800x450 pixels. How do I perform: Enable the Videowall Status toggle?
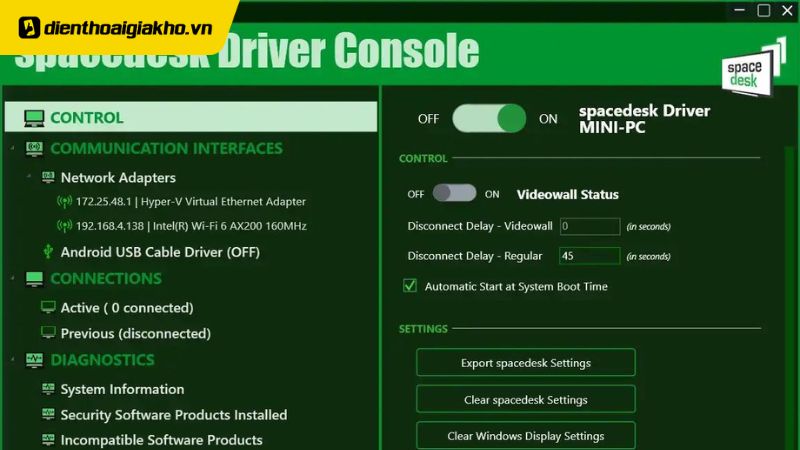pyautogui.click(x=454, y=193)
